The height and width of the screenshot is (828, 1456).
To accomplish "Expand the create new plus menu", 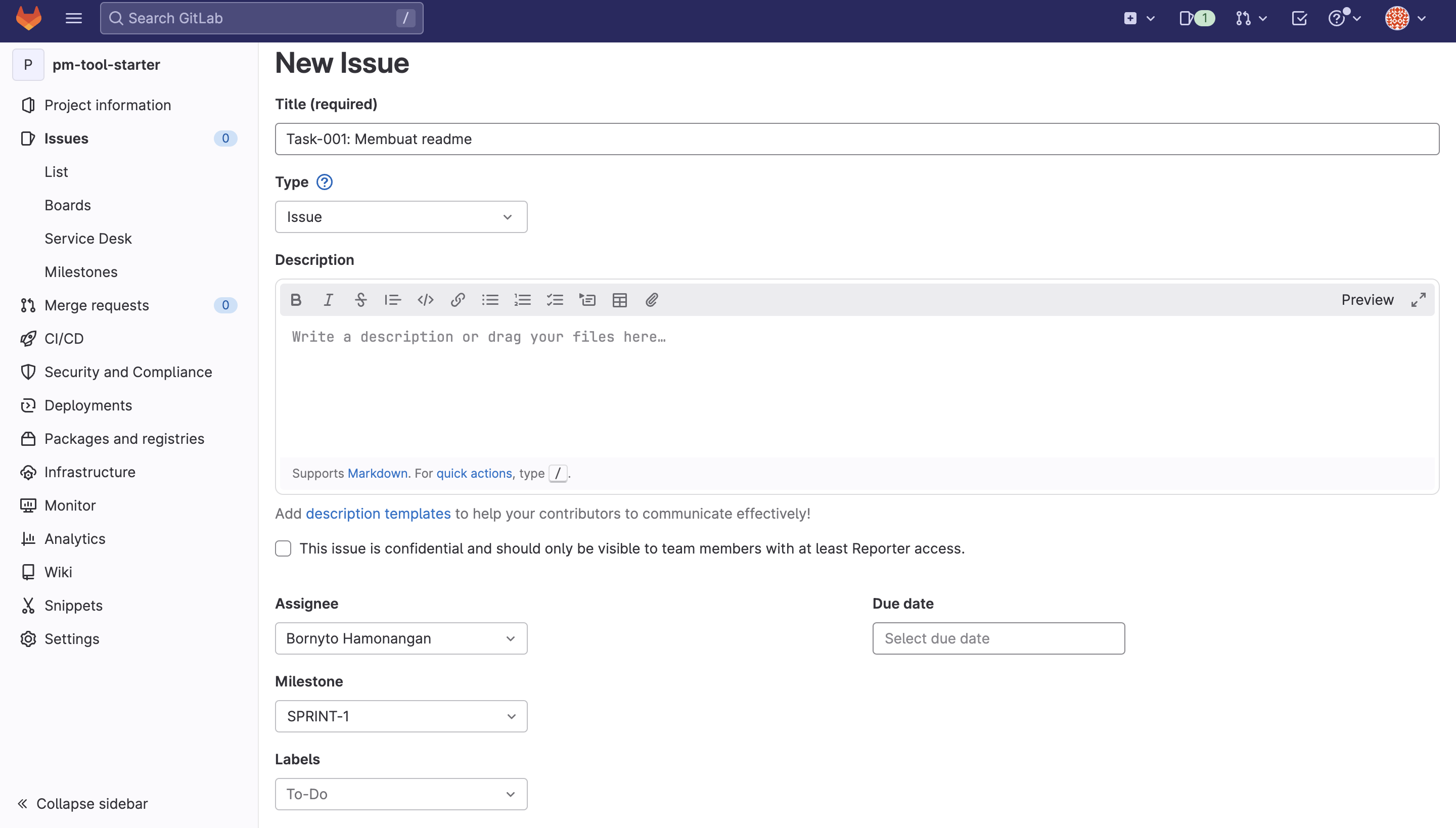I will click(x=1139, y=18).
